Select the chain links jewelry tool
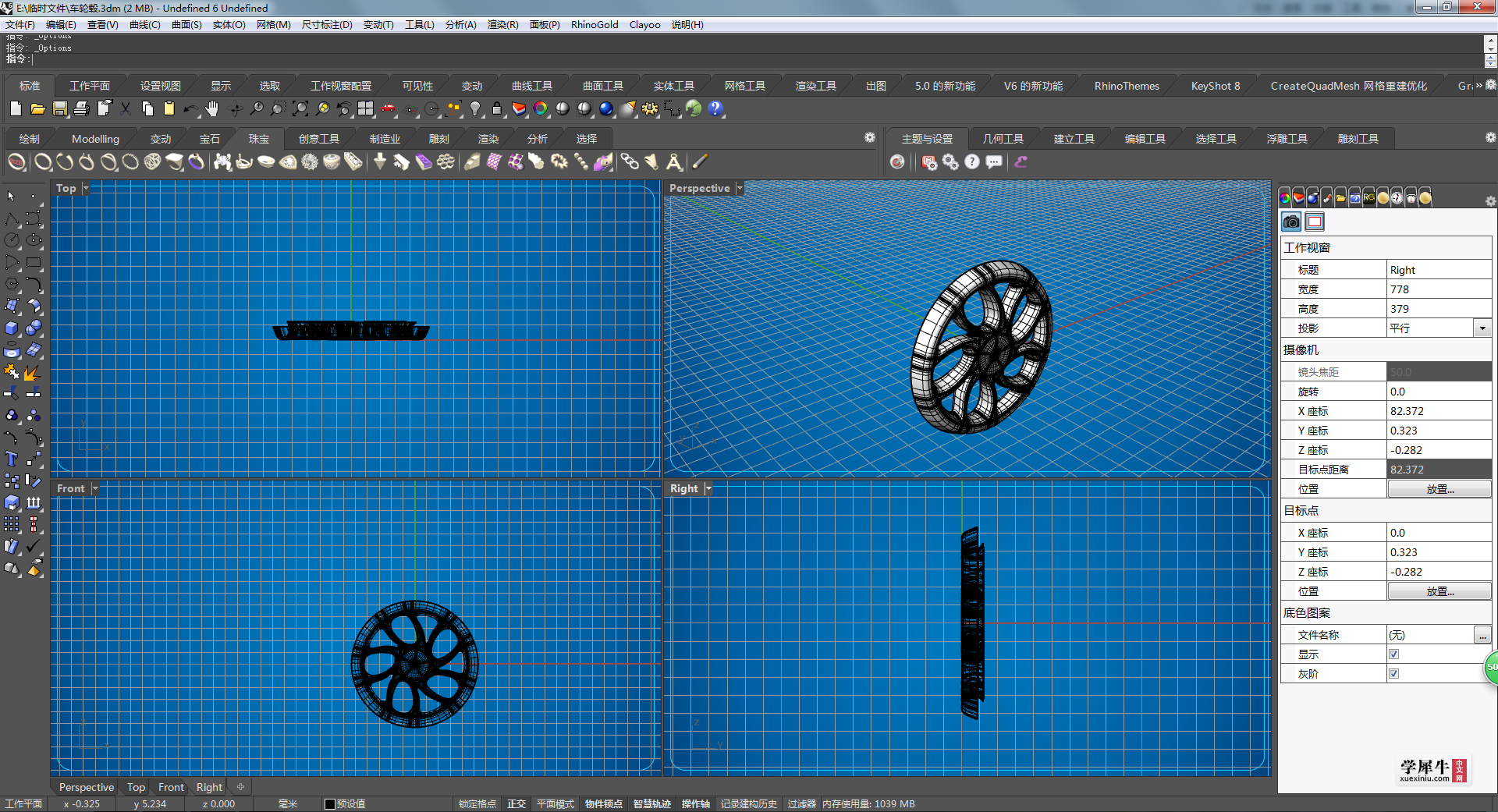The width and height of the screenshot is (1498, 812). 630,162
